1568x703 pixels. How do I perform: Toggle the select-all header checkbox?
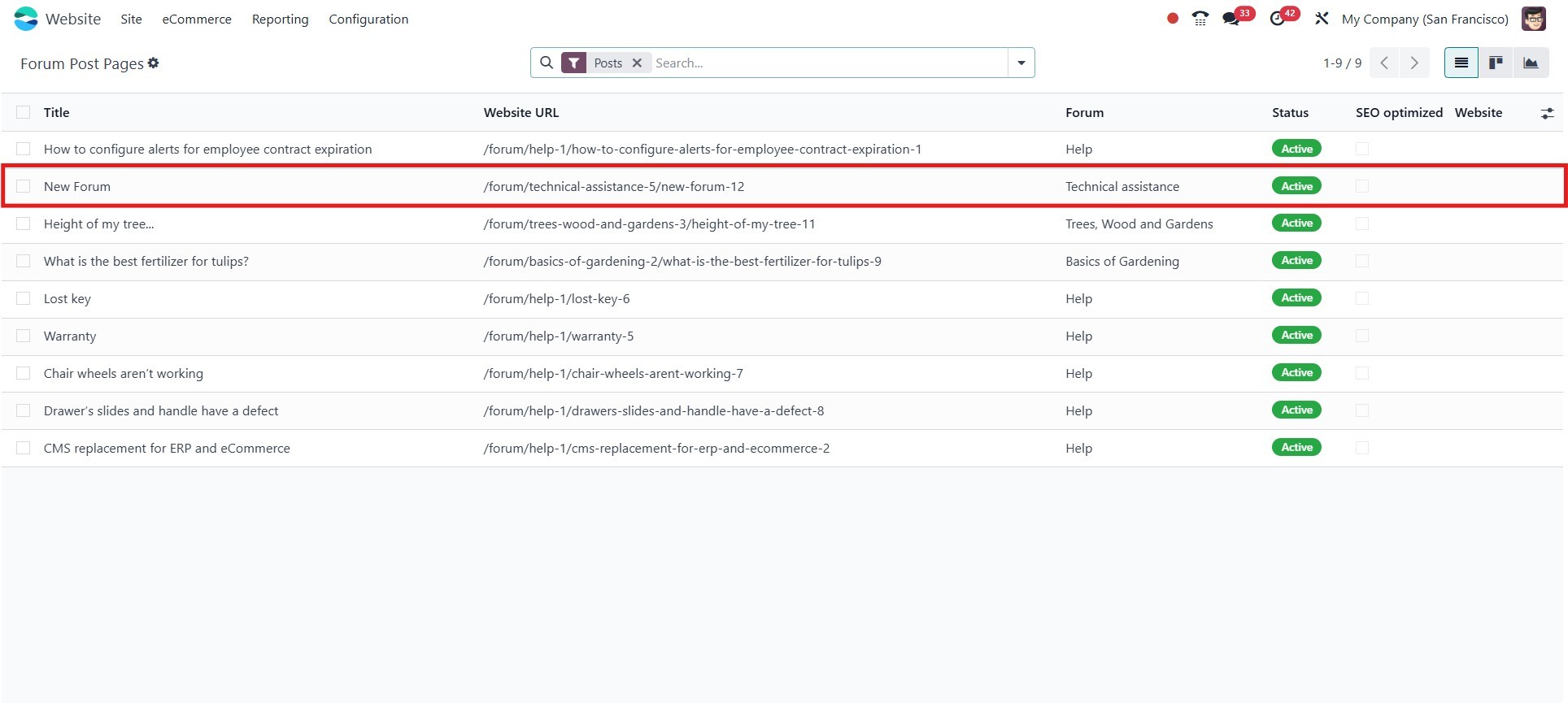click(24, 112)
